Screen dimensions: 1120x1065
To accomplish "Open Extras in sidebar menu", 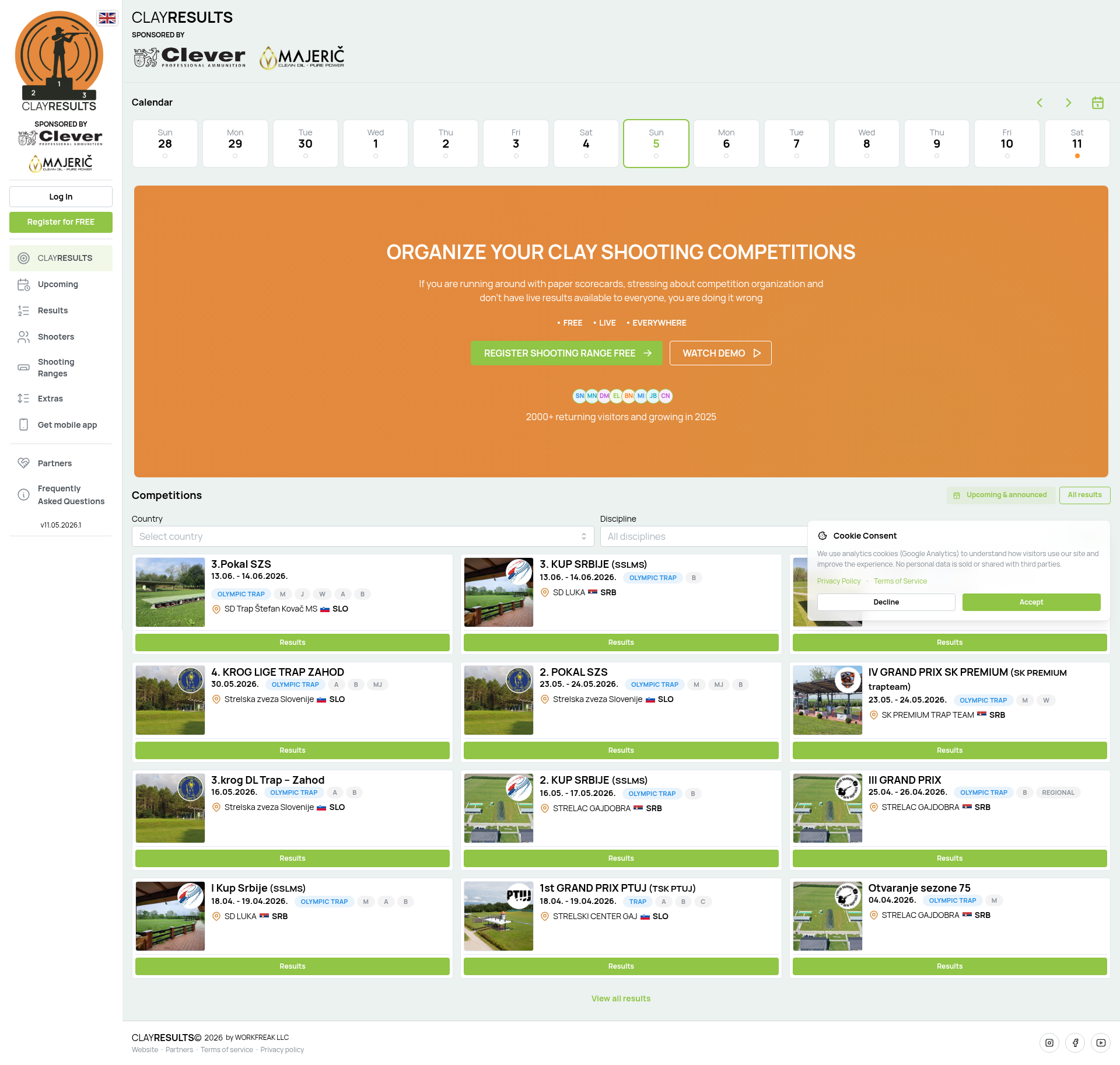I will pyautogui.click(x=61, y=399).
